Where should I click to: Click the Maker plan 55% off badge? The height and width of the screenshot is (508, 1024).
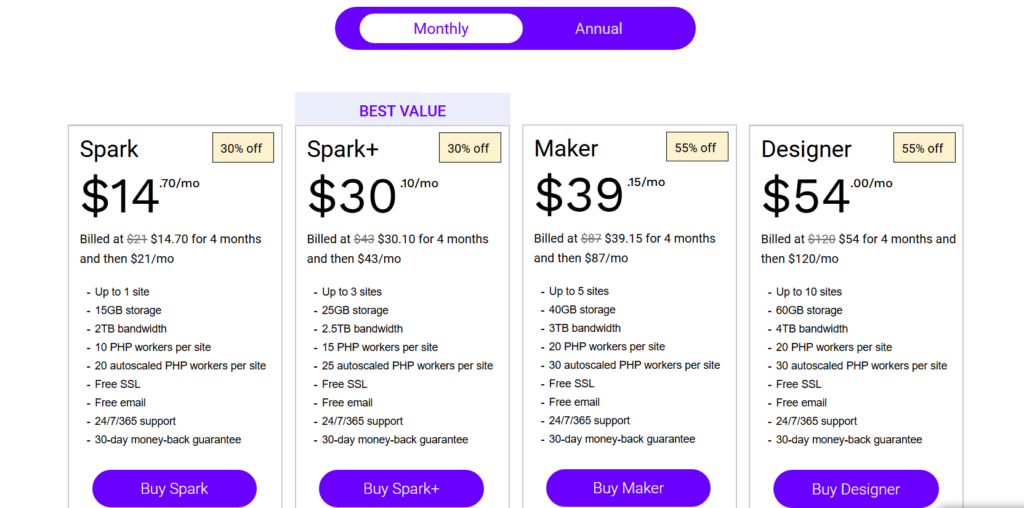[x=695, y=147]
